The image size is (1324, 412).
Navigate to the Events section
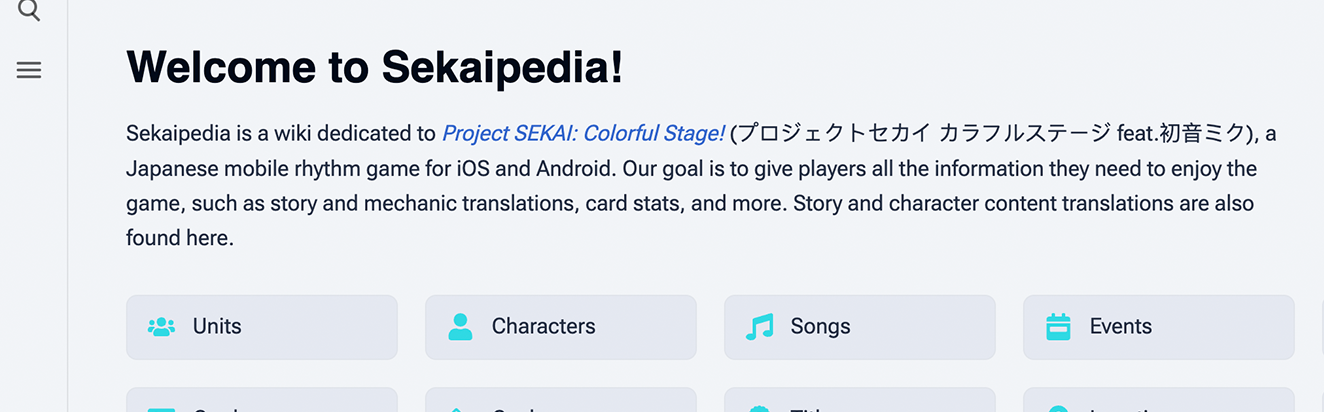coord(1159,327)
